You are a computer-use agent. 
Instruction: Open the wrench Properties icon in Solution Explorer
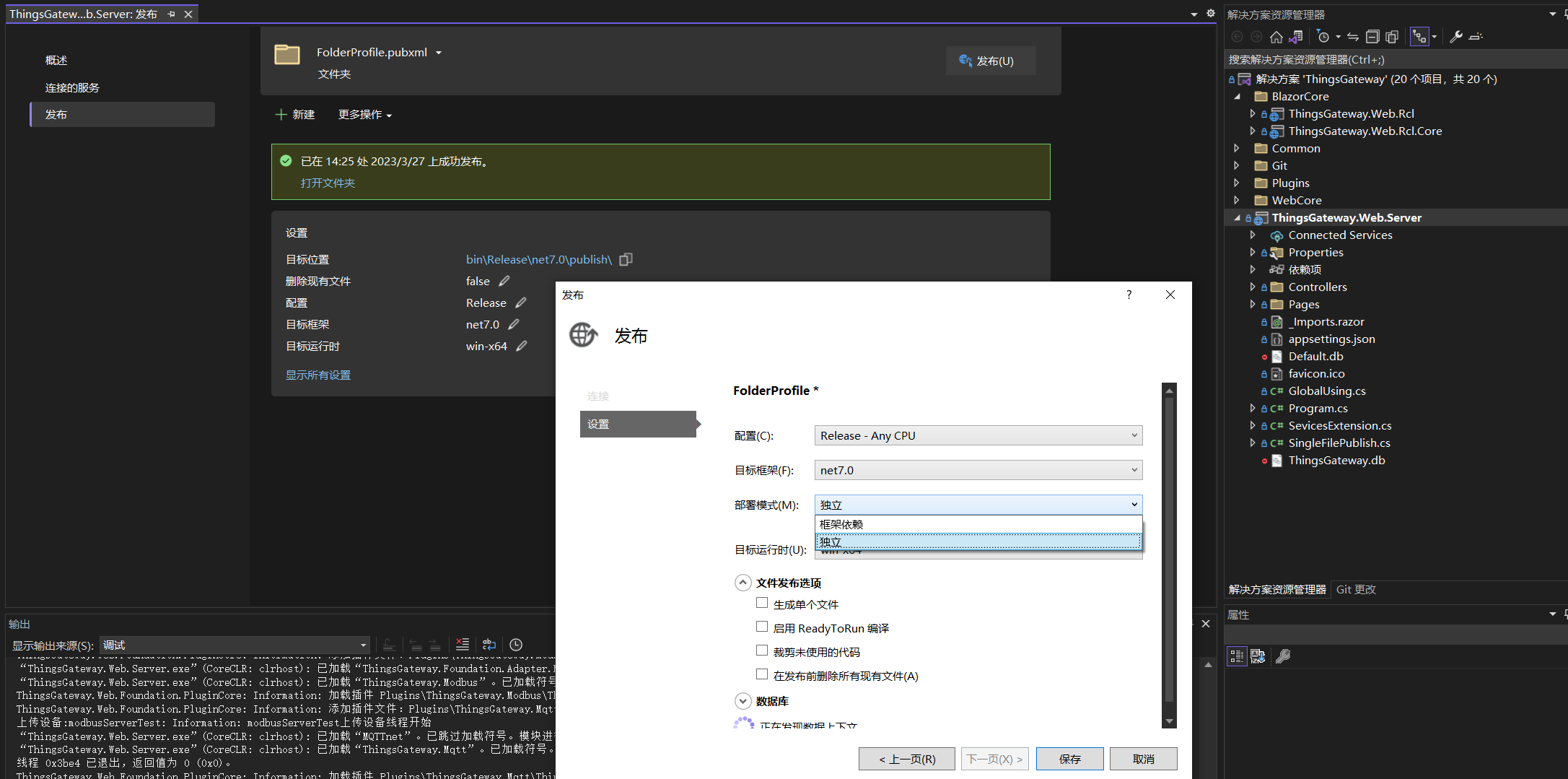tap(1456, 37)
